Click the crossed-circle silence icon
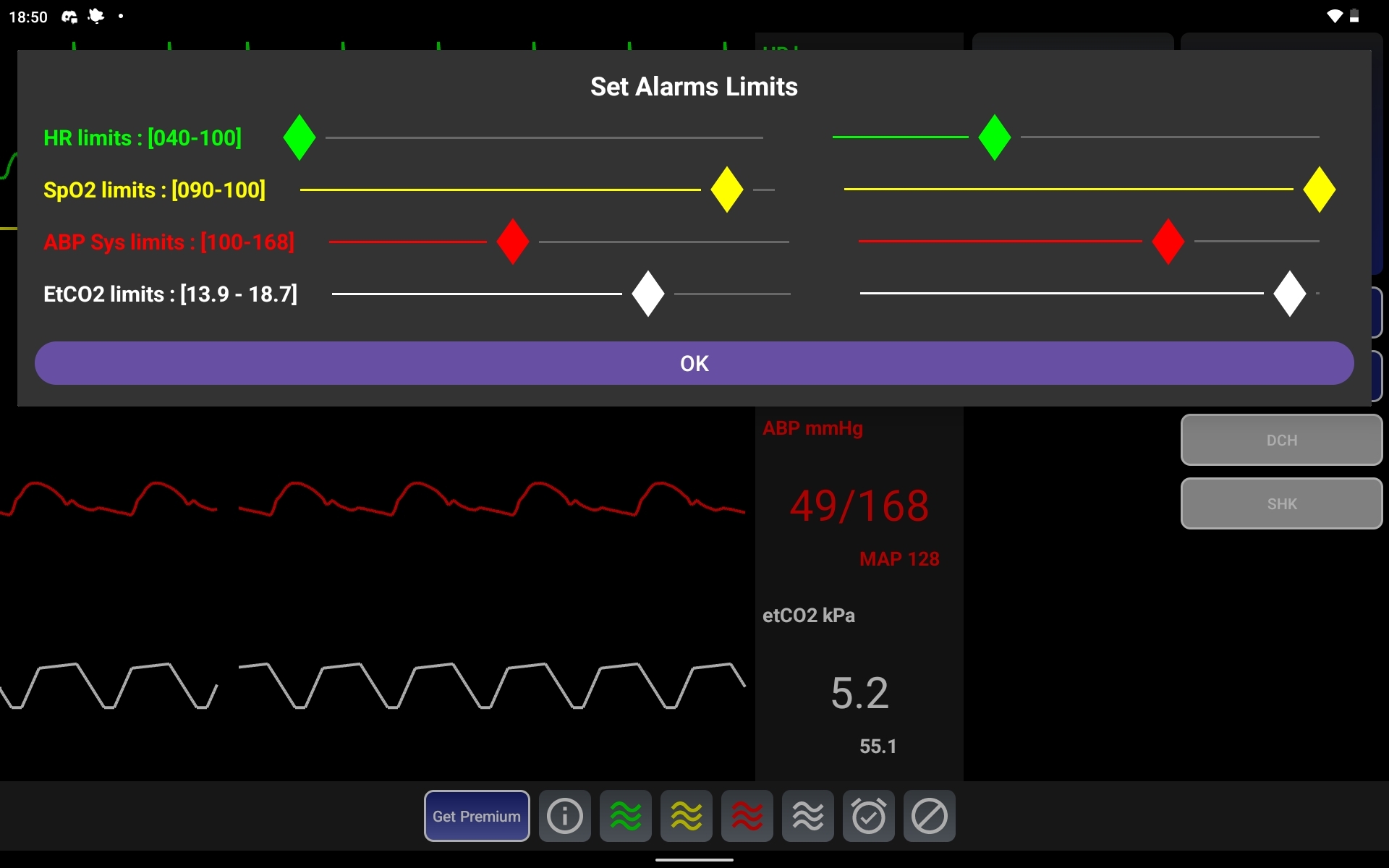1389x868 pixels. (929, 816)
